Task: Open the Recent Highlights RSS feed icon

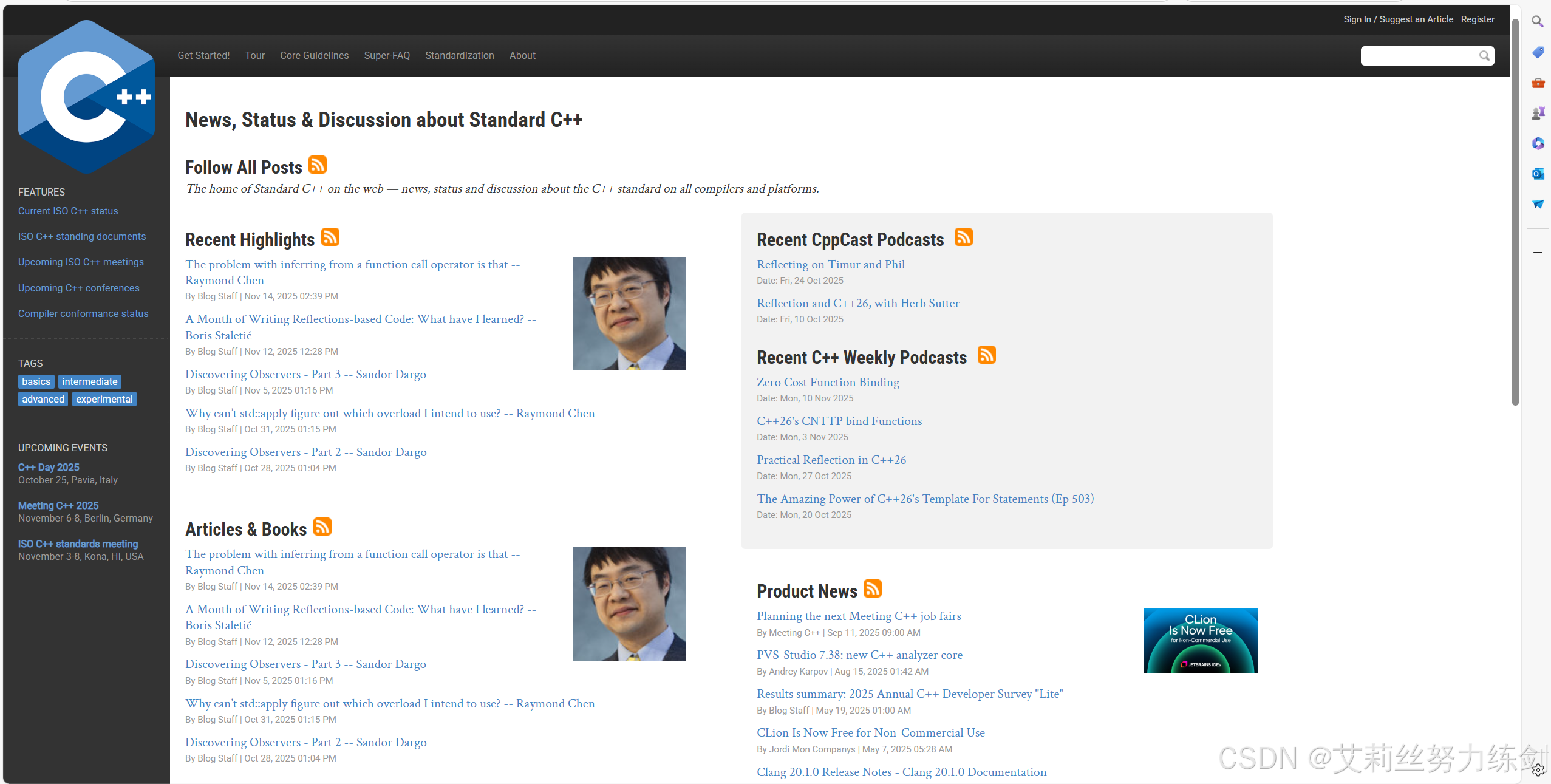Action: coord(330,237)
